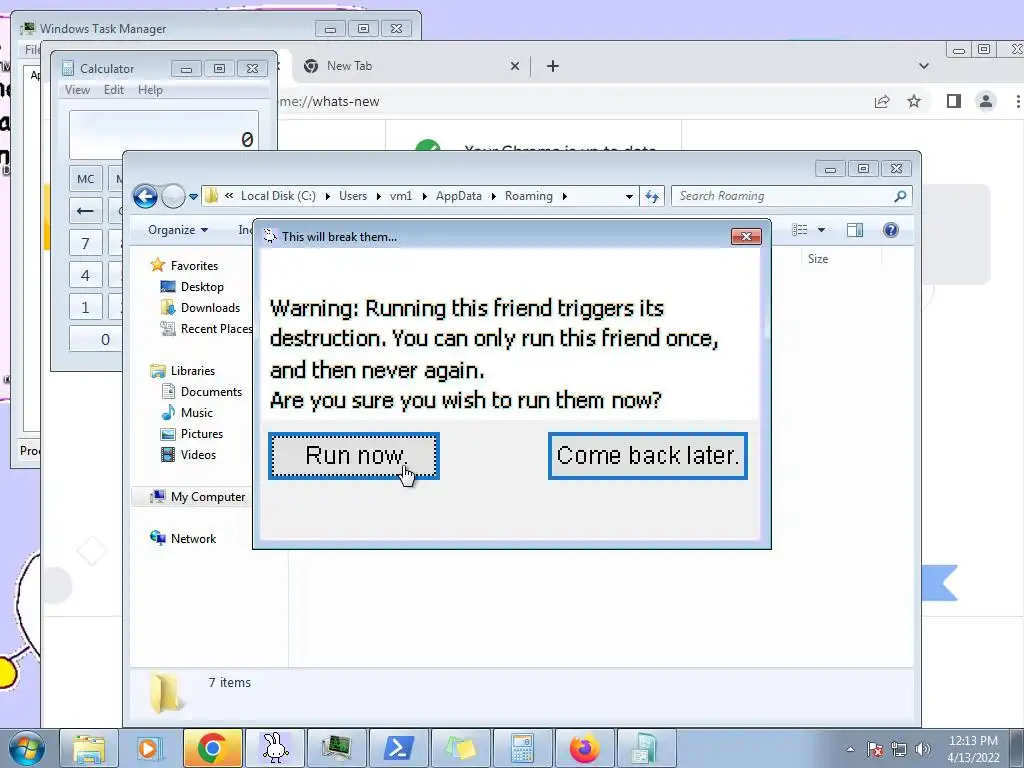1024x768 pixels.
Task: Click Explorer's forward navigation button
Action: [x=173, y=196]
